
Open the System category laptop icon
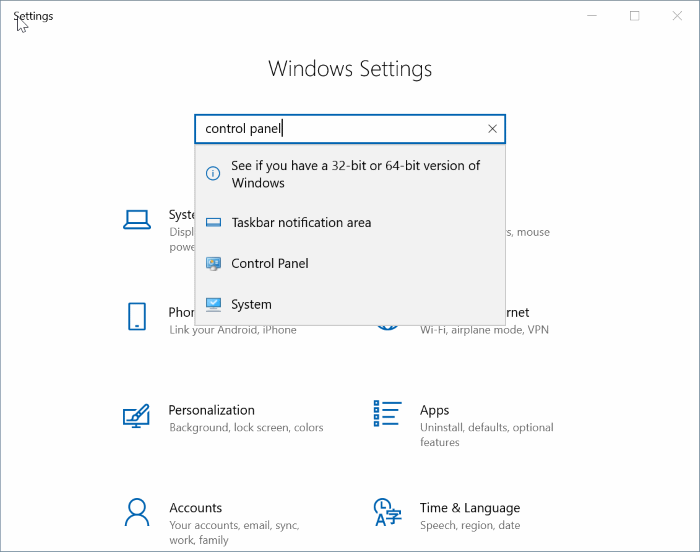(137, 220)
